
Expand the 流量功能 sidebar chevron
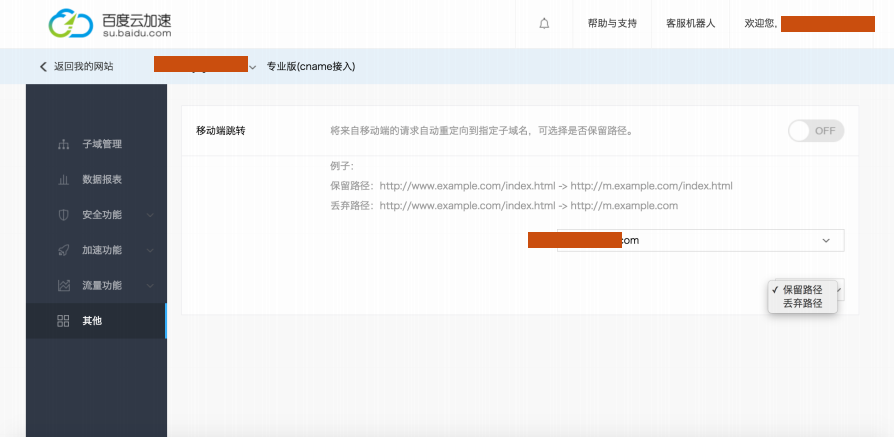point(150,285)
